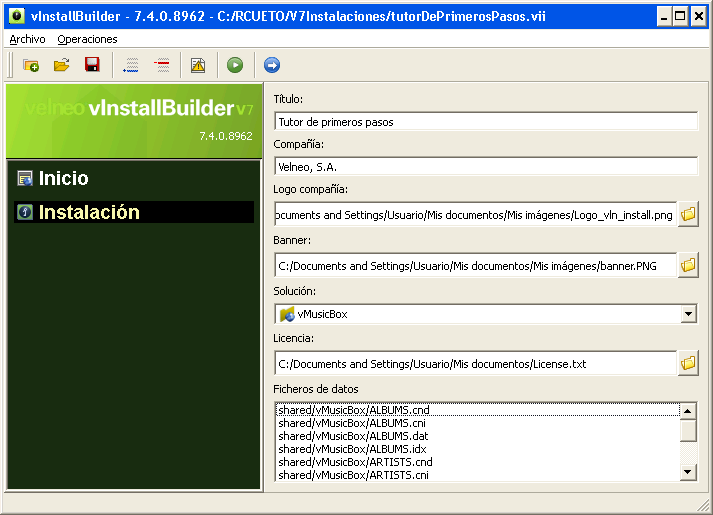Select shared/vMusicBox/ALBUMS.idx in list
Image resolution: width=713 pixels, height=515 pixels.
pos(477,449)
